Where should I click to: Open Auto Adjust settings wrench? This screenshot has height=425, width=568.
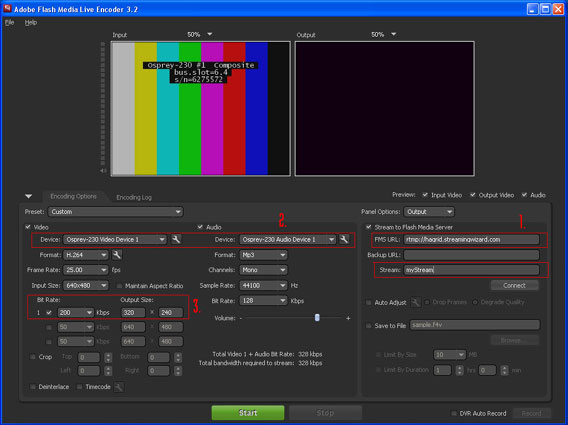415,302
